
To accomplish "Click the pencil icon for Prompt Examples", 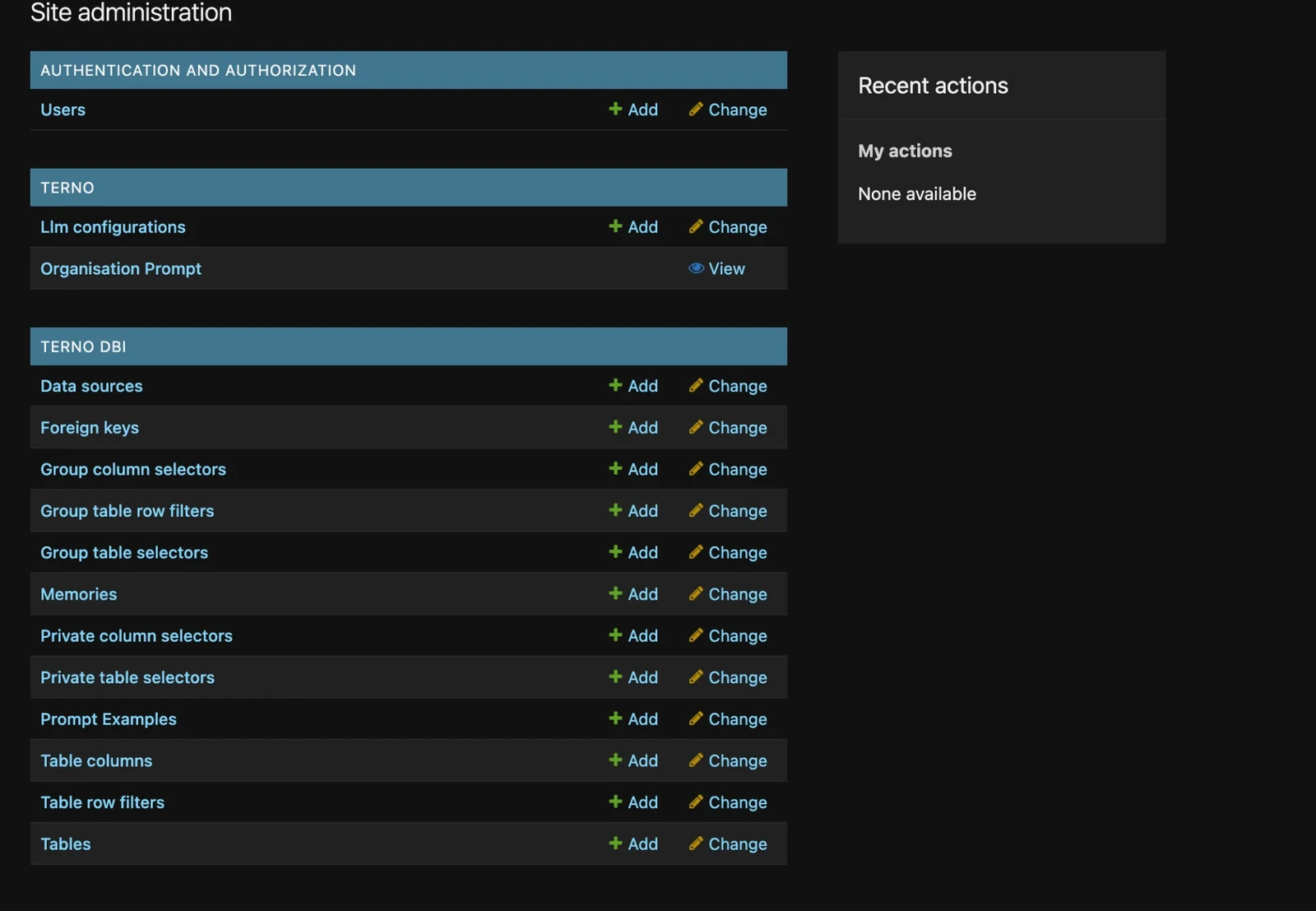I will point(696,718).
